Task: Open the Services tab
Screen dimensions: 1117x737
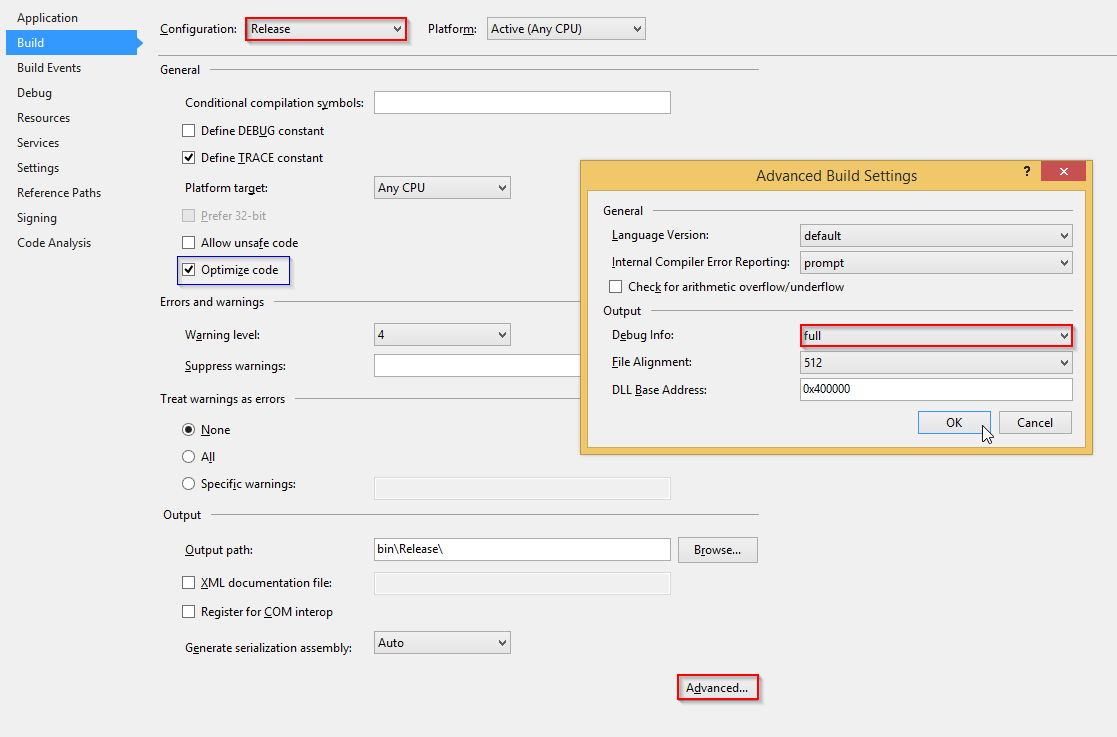Action: [x=38, y=142]
